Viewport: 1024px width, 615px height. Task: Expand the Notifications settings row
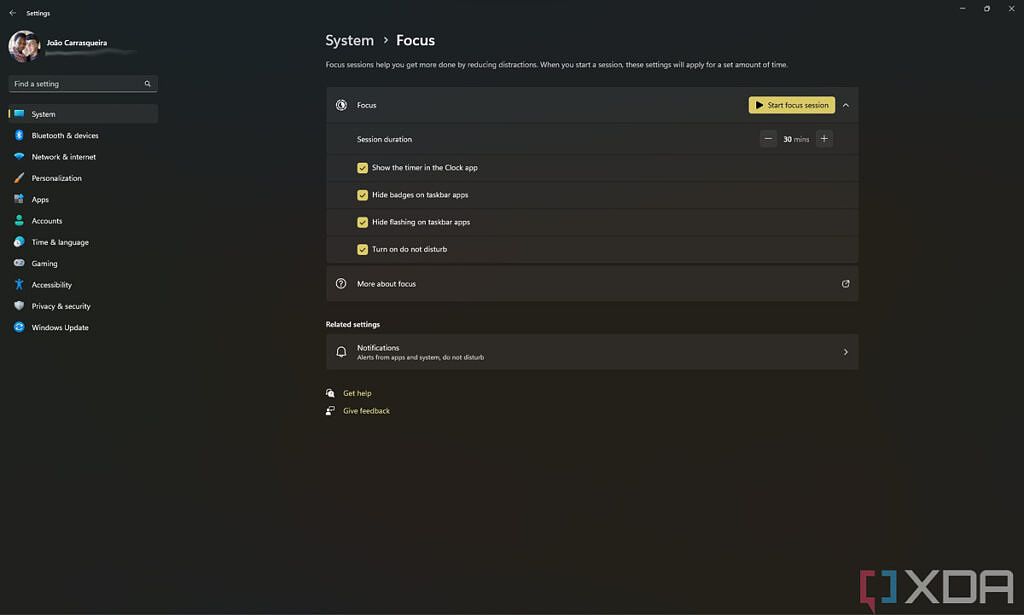(x=845, y=351)
